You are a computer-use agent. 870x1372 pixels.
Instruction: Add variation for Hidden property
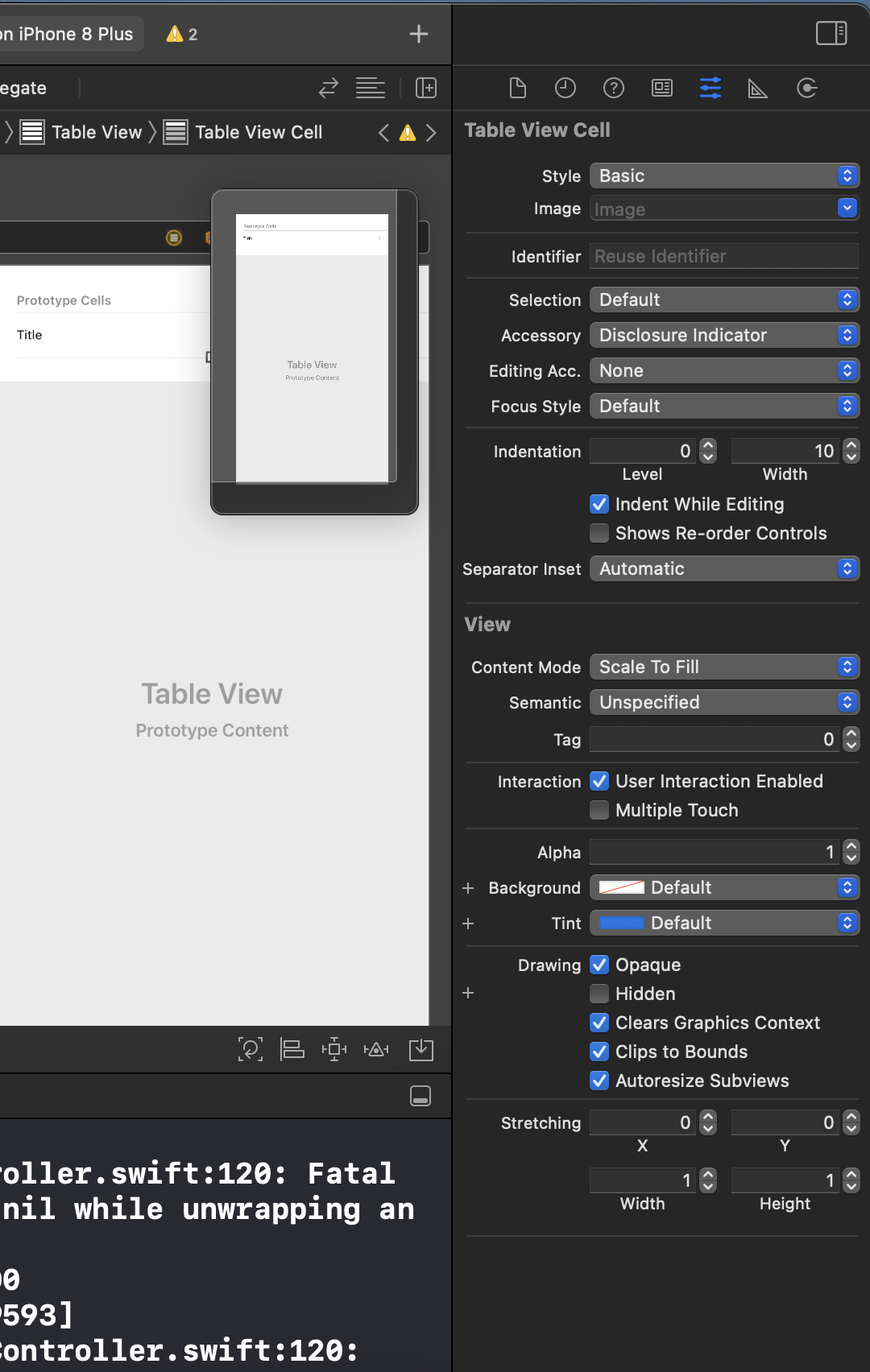pos(468,993)
